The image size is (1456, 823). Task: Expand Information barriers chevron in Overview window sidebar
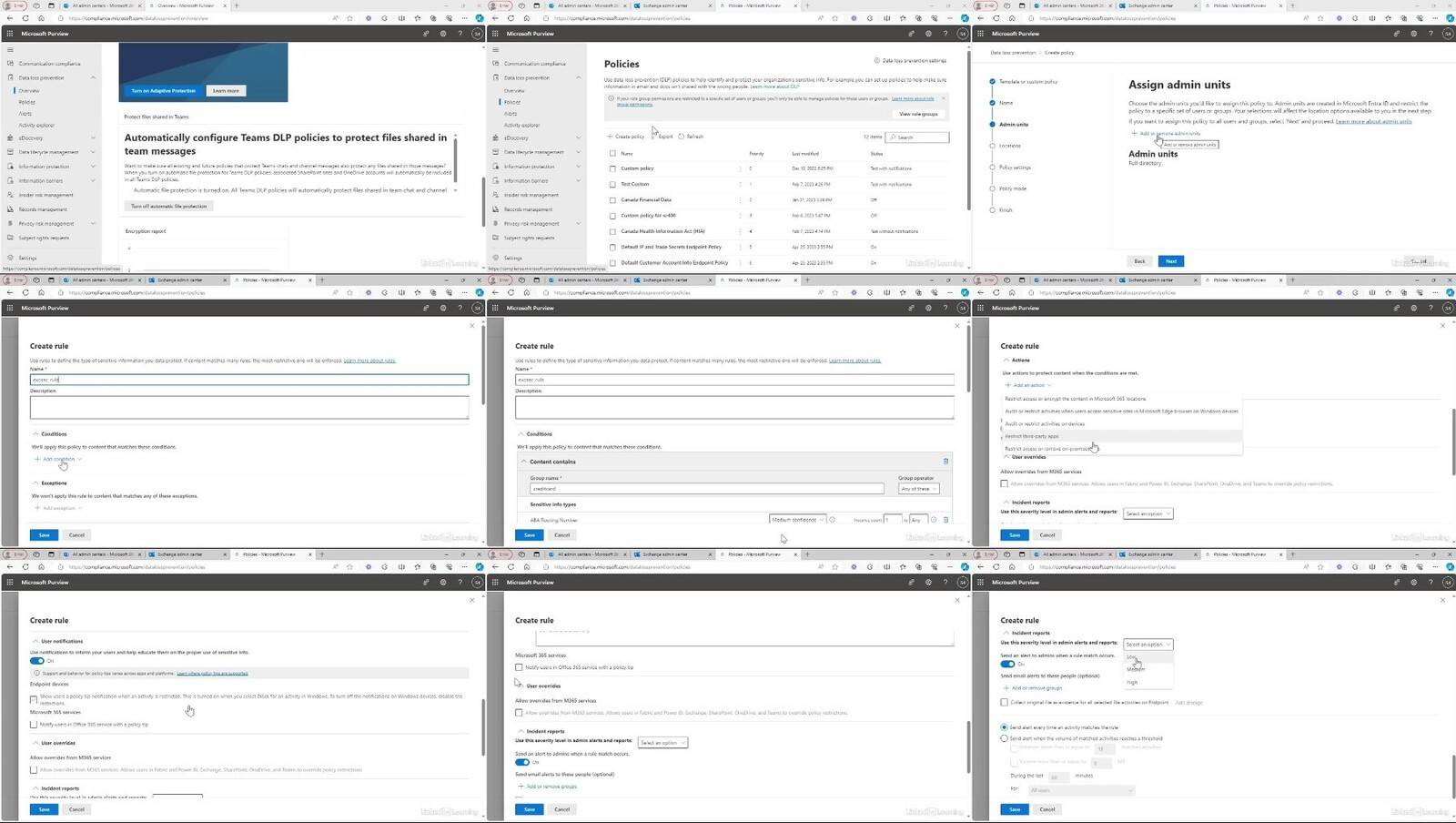click(93, 180)
